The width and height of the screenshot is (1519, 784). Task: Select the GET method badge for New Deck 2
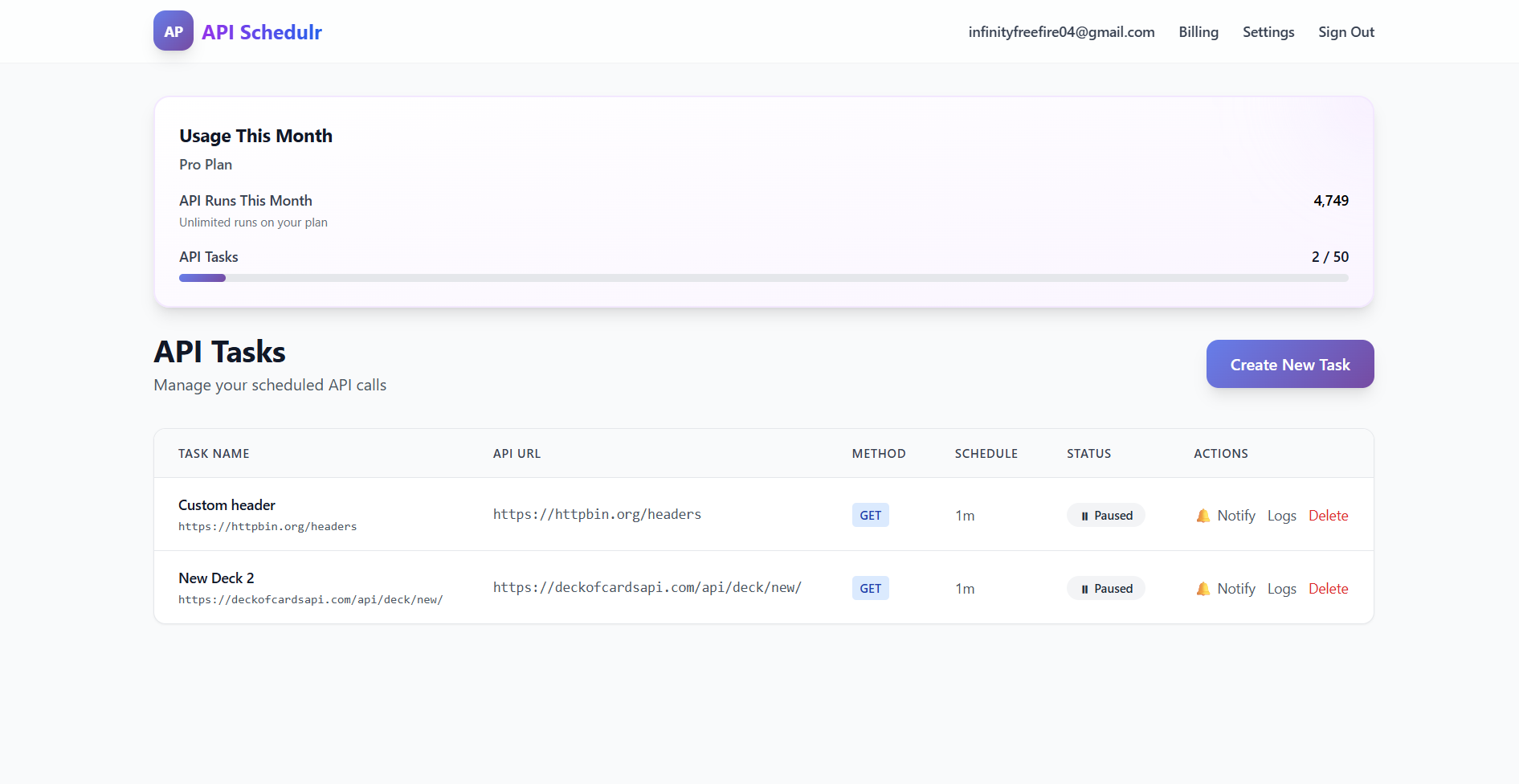[x=870, y=587]
